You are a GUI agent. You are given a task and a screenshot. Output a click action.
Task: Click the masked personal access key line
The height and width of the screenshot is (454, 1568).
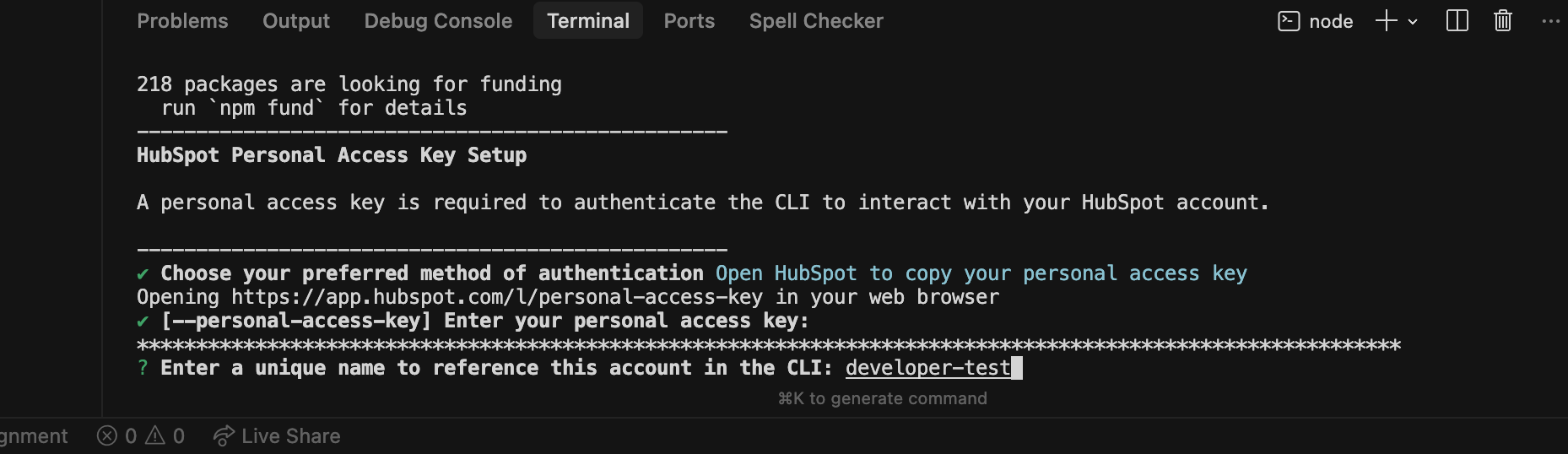click(x=768, y=344)
